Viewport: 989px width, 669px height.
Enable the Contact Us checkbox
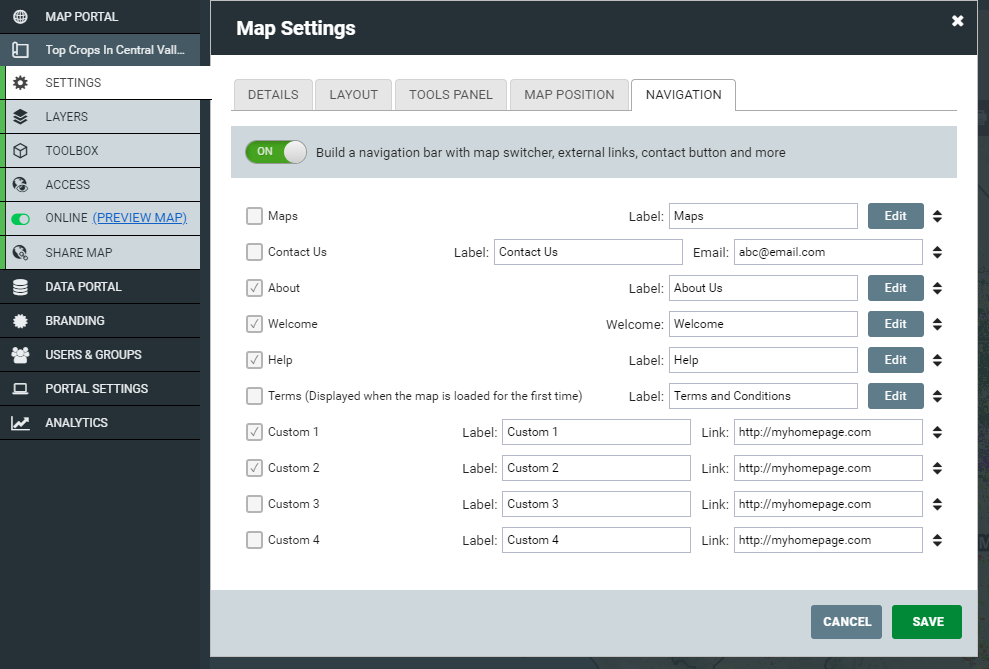[x=254, y=252]
